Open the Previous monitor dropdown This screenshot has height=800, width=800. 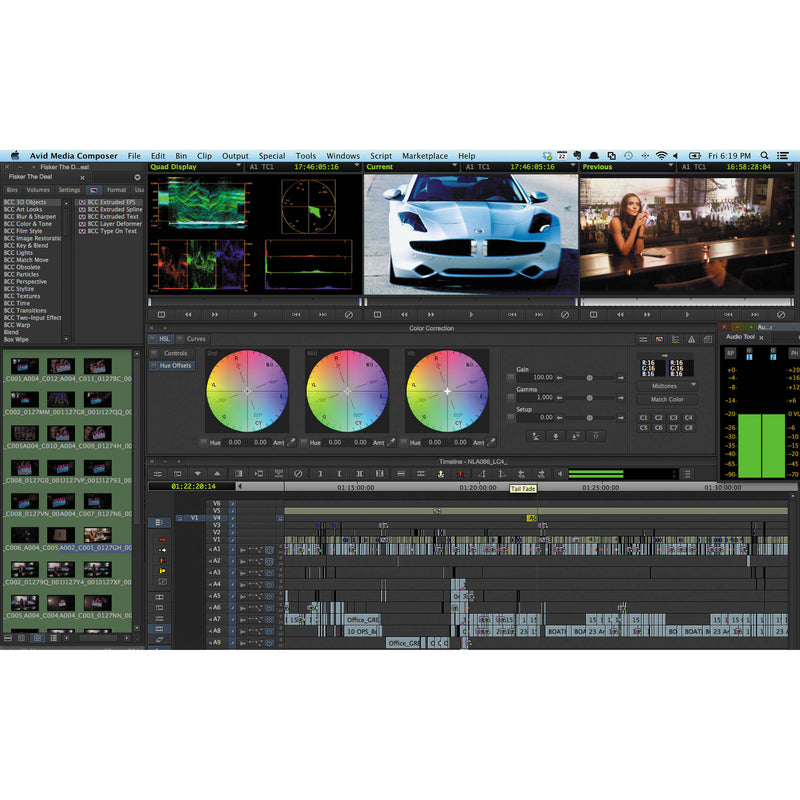(x=671, y=166)
